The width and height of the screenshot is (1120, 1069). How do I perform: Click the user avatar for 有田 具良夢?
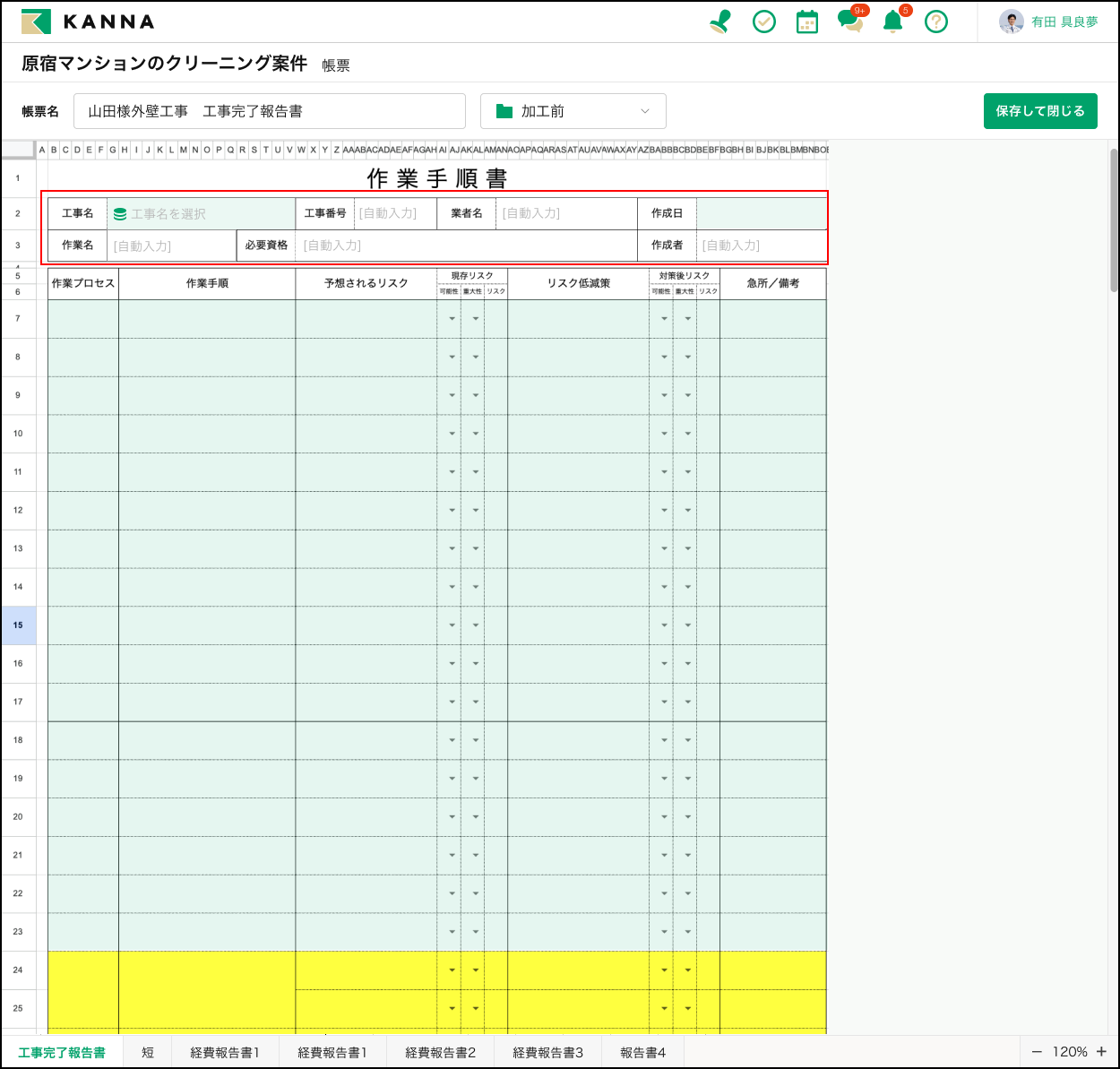[x=1012, y=22]
